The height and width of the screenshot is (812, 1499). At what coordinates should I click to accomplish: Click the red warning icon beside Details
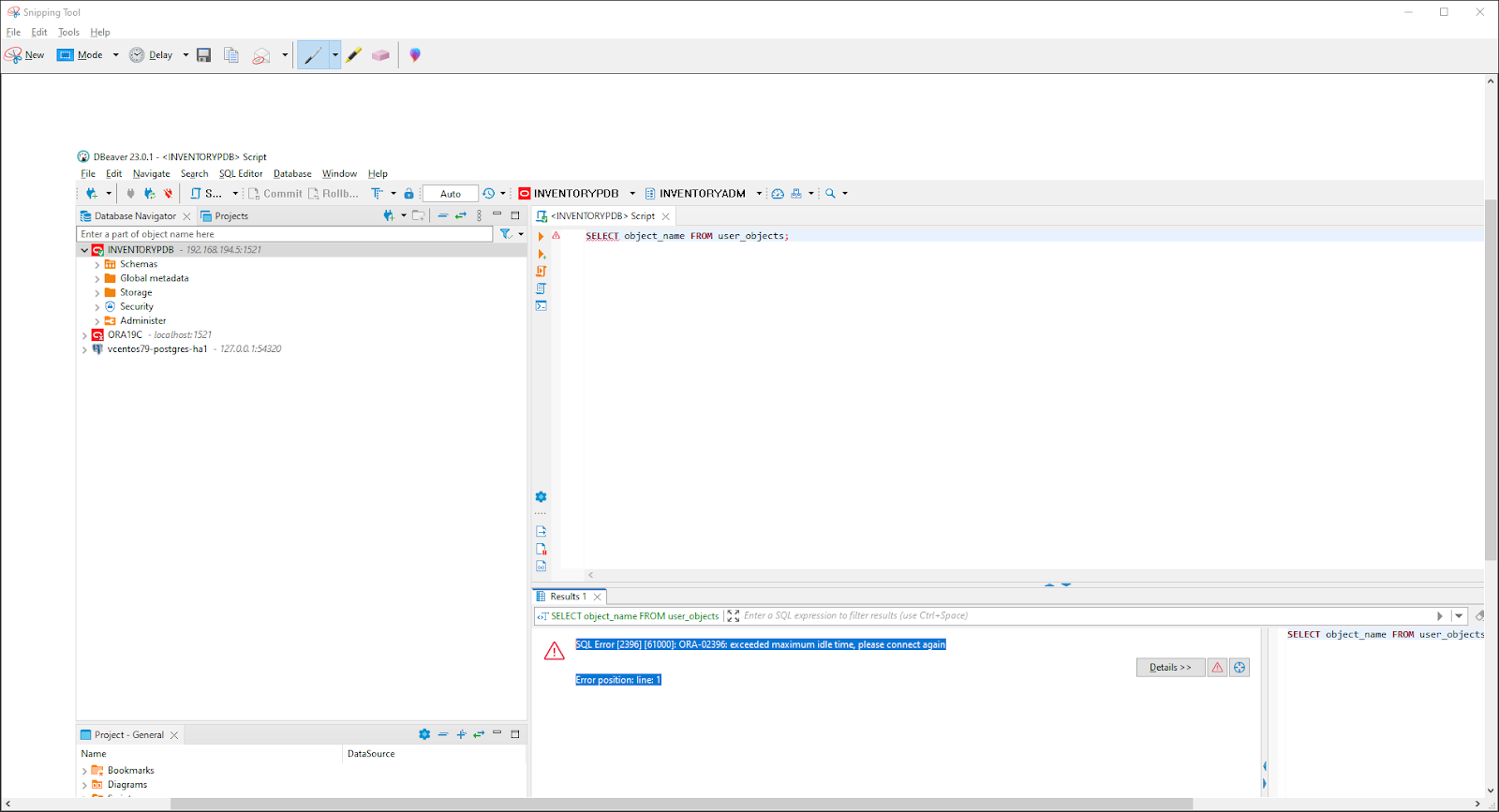(x=1217, y=668)
